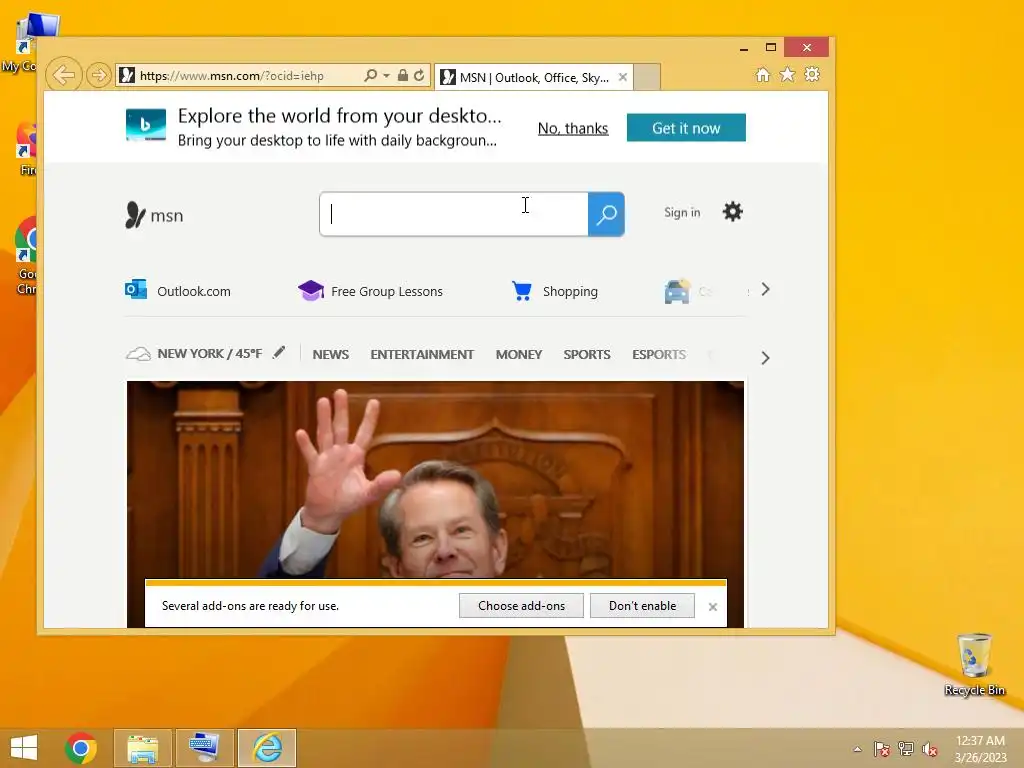This screenshot has height=768, width=1024.
Task: Select the Firefox desktop shortcut
Action: click(26, 150)
